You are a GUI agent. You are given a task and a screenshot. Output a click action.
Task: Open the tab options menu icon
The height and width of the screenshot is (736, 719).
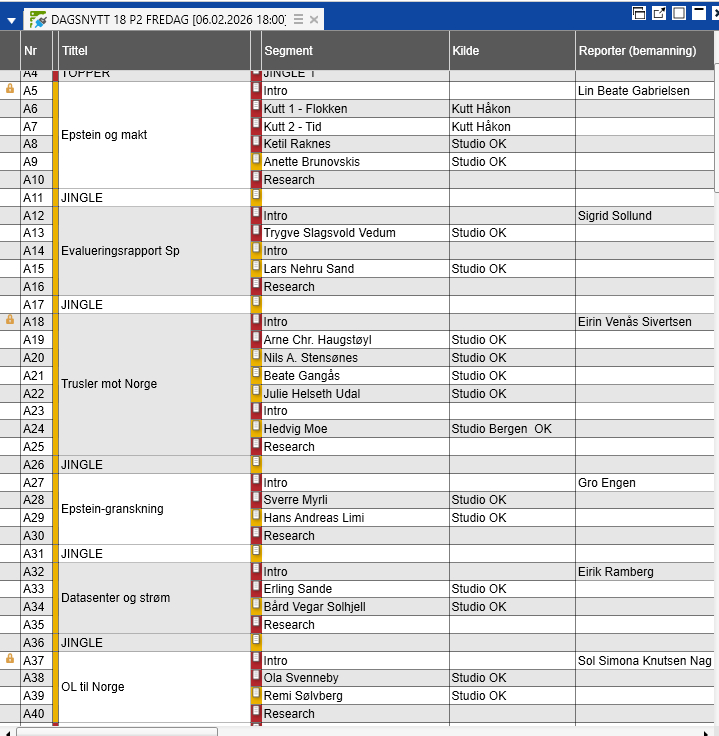click(x=298, y=19)
